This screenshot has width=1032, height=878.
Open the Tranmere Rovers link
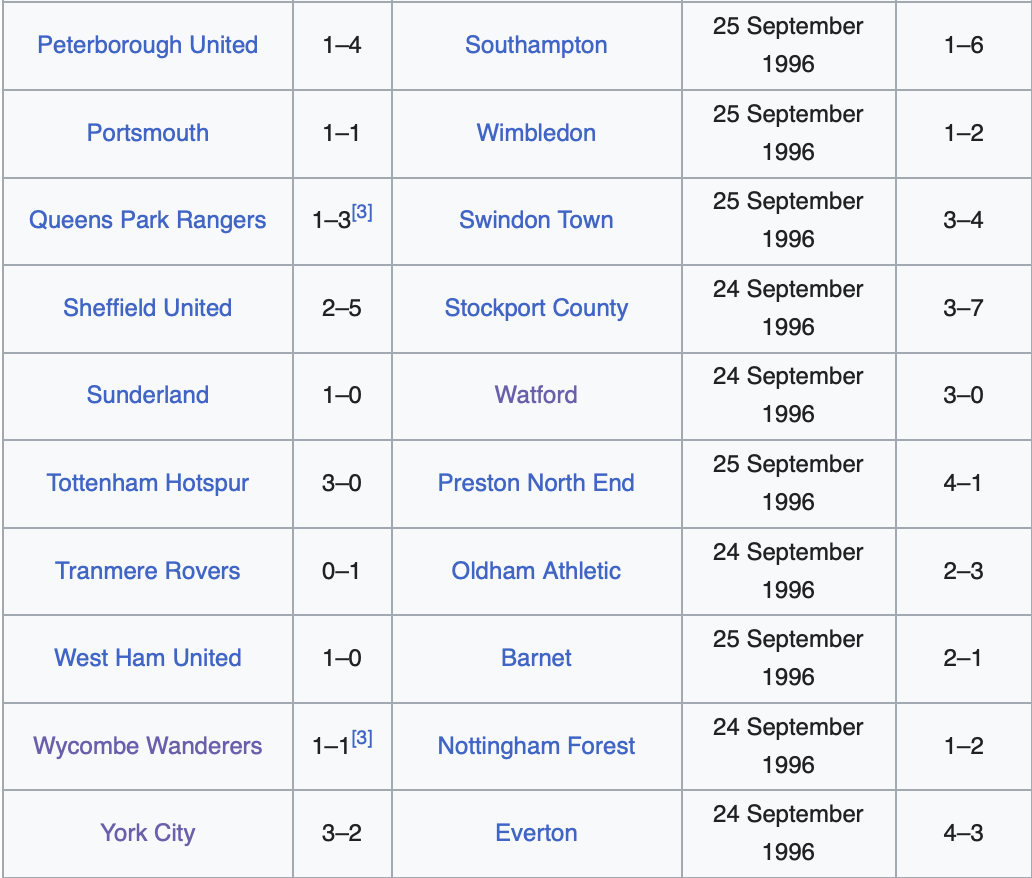(147, 571)
